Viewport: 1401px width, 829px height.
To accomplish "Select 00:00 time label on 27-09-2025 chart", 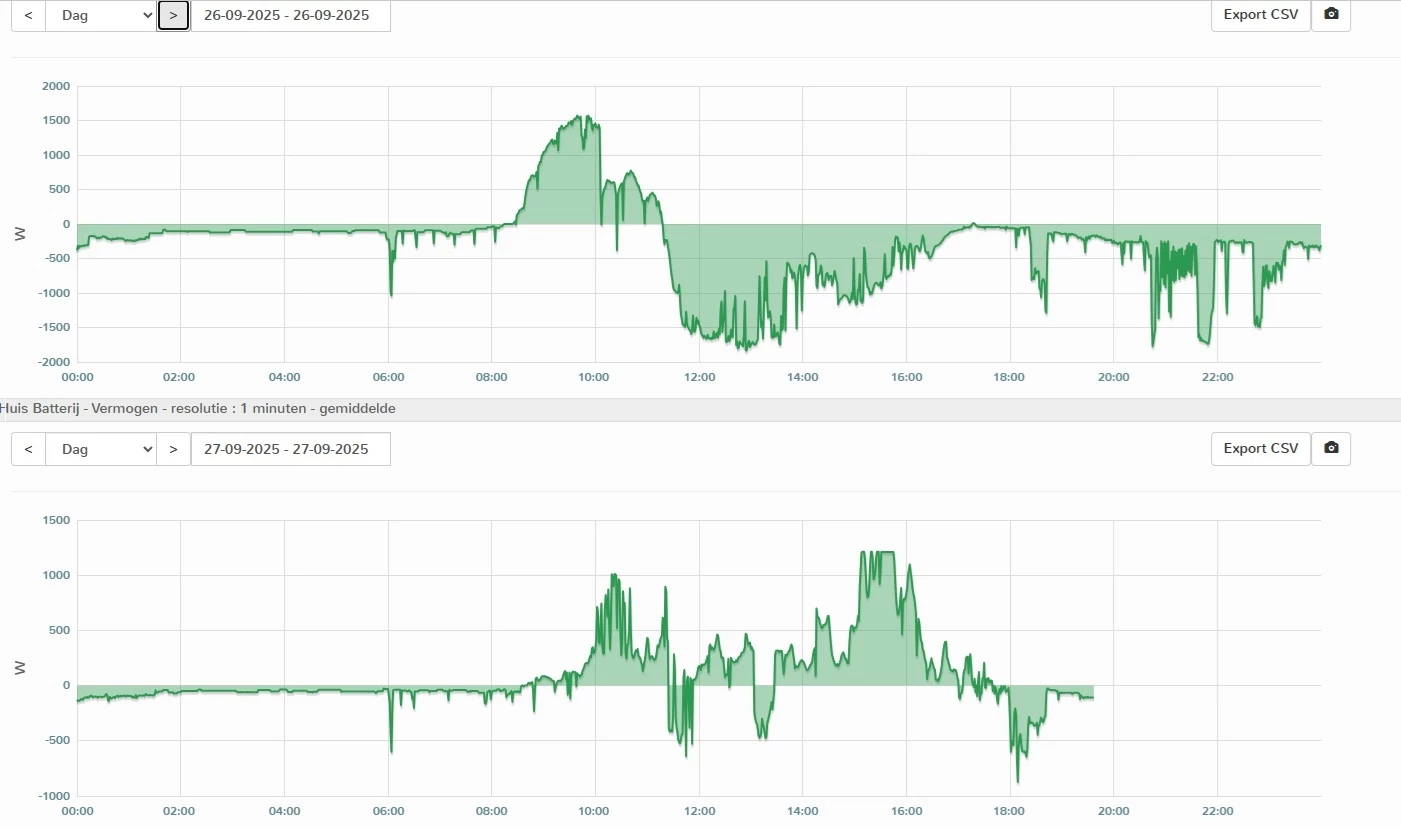I will (77, 812).
